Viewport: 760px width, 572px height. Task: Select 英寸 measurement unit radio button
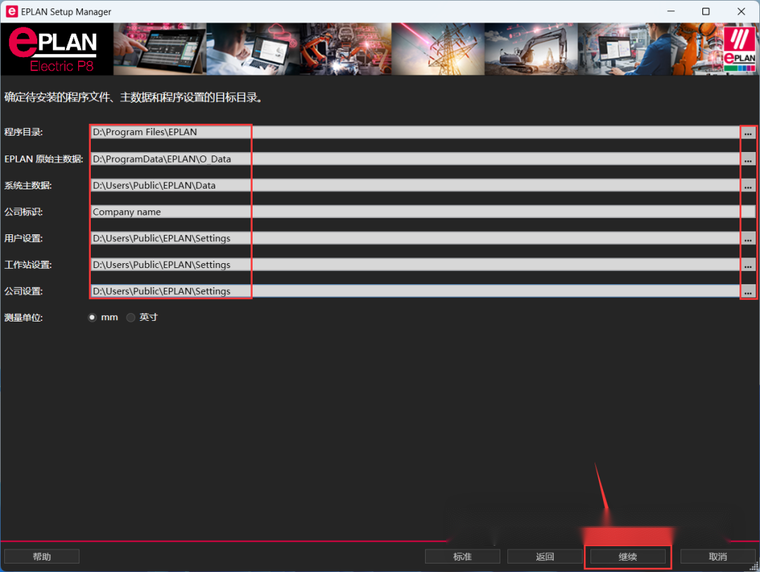click(x=131, y=317)
